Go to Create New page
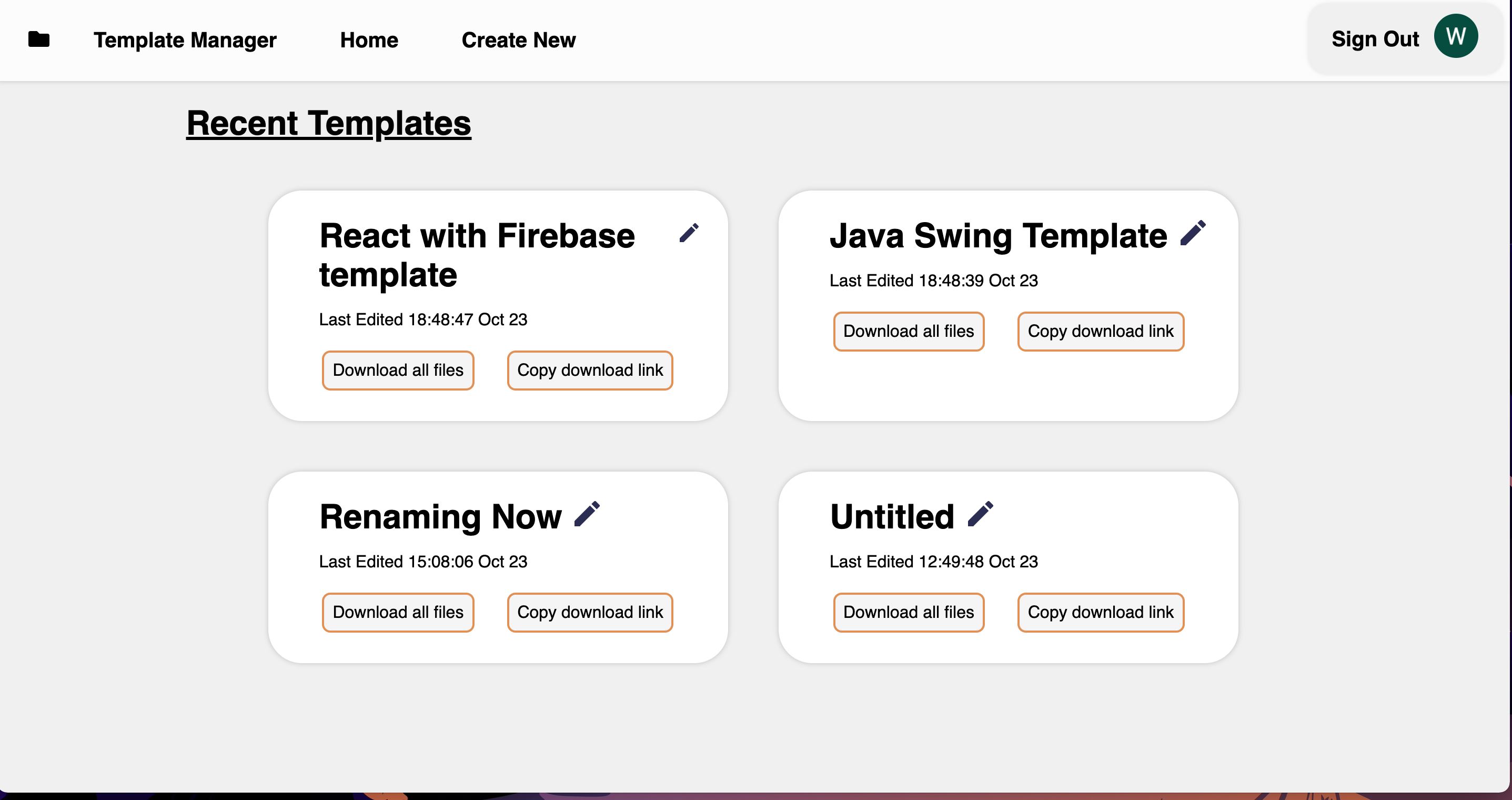Image resolution: width=1512 pixels, height=800 pixels. click(x=518, y=40)
